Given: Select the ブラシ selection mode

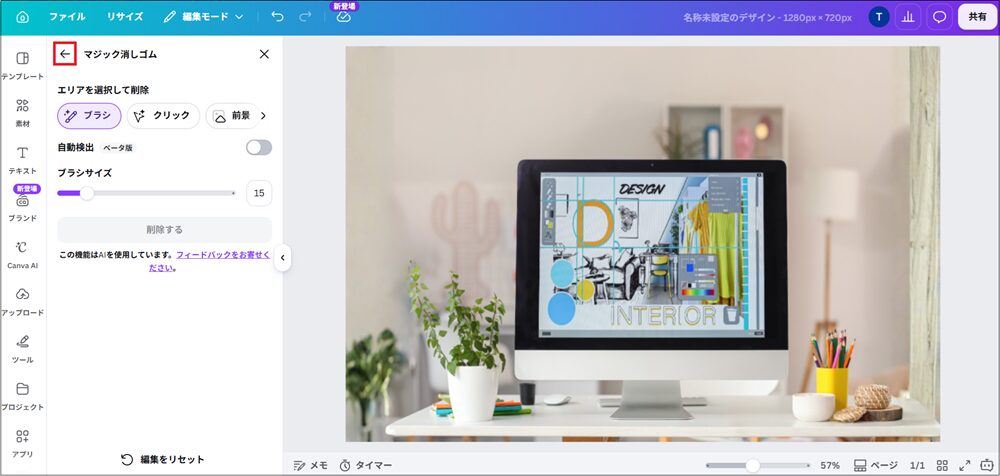Looking at the screenshot, I should click(89, 115).
